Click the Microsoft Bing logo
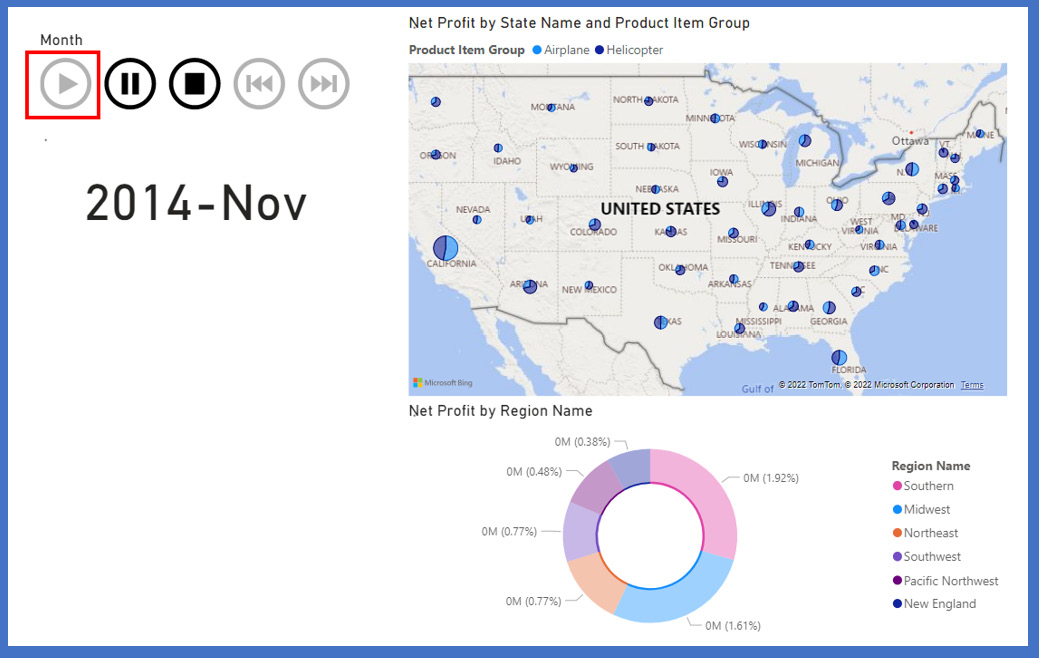1039x658 pixels. pos(442,383)
